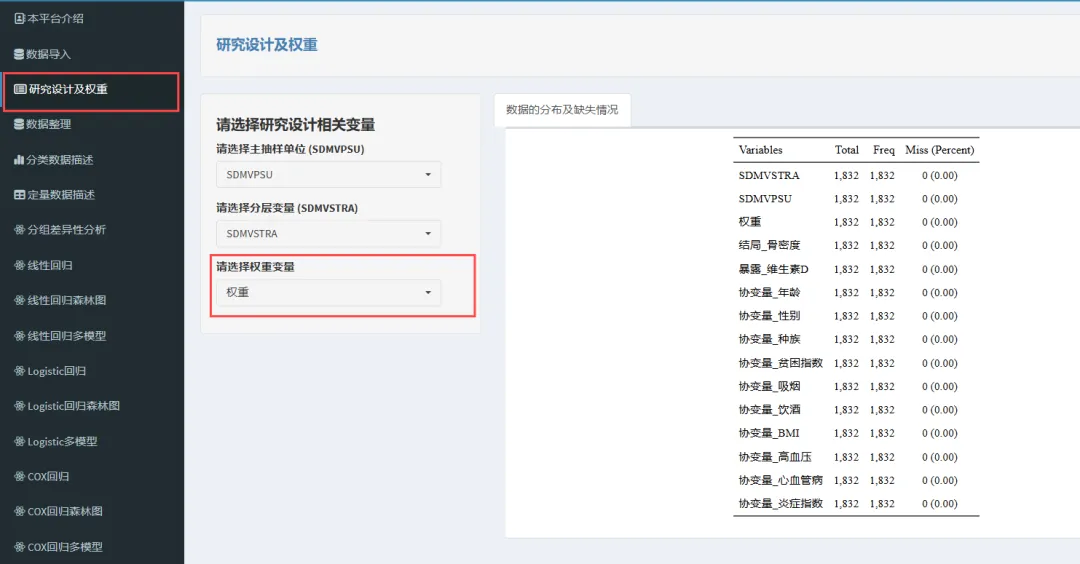This screenshot has width=1080, height=564.
Task: Click the 线性回归 sidebar icon
Action: coord(19,265)
